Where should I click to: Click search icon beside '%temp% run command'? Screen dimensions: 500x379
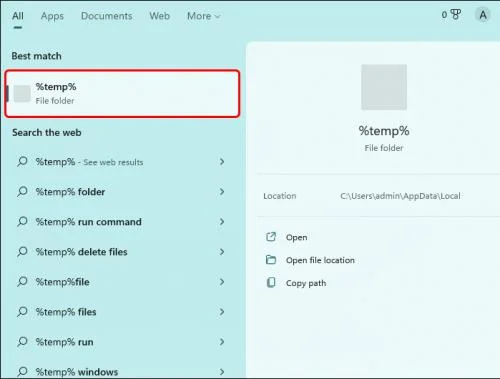pos(22,222)
